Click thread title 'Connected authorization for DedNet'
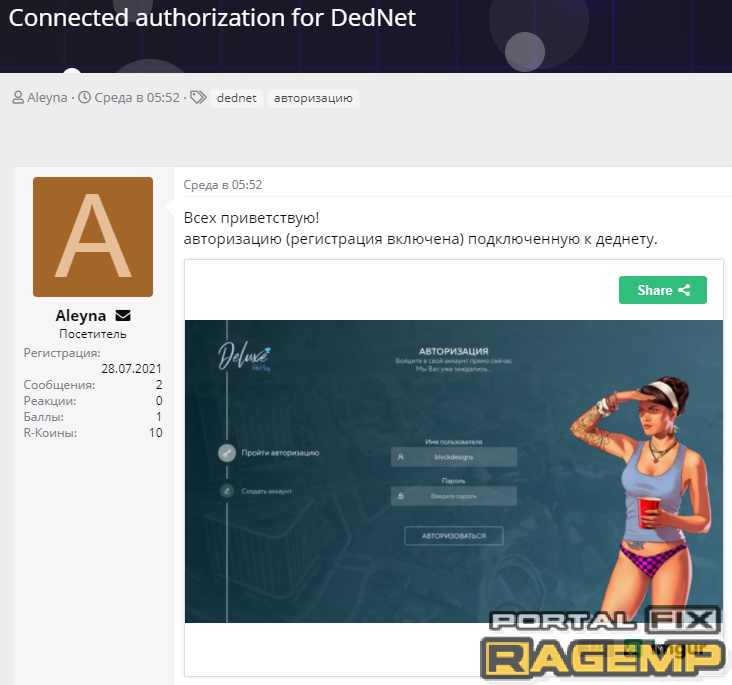 [212, 18]
